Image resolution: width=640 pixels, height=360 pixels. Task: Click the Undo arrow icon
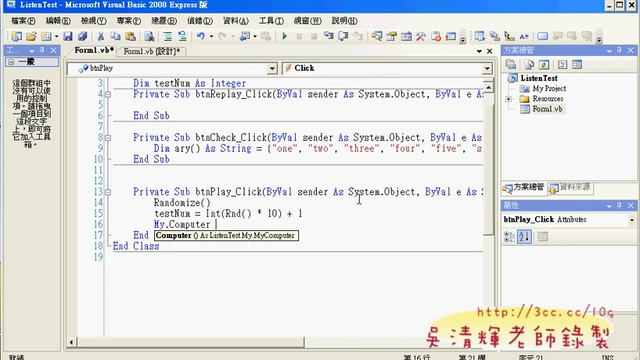[200, 36]
